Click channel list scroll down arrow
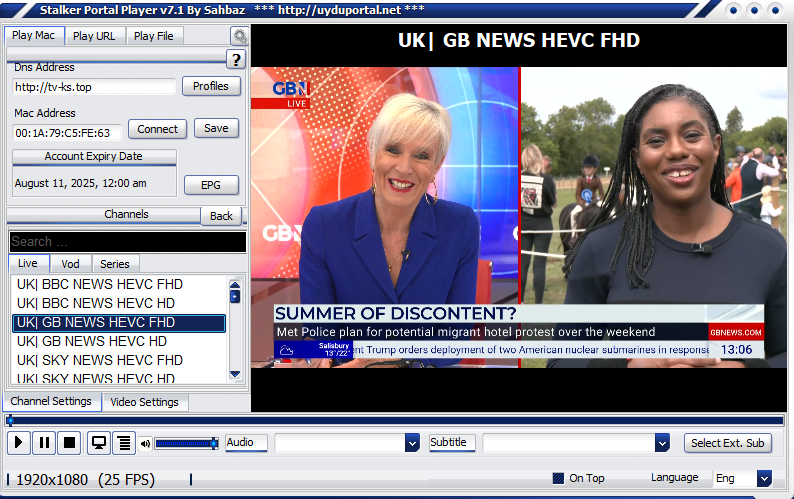Viewport: 794px width, 499px height. click(x=235, y=374)
